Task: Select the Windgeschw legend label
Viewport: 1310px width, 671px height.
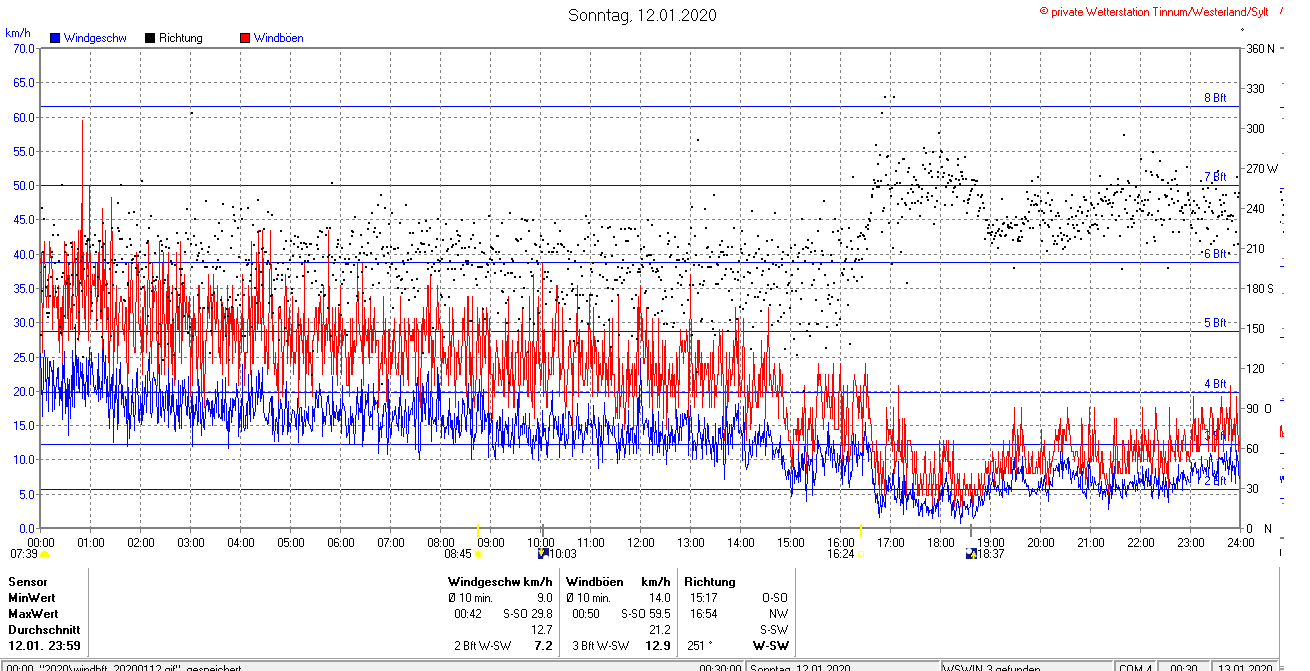Action: pos(94,38)
